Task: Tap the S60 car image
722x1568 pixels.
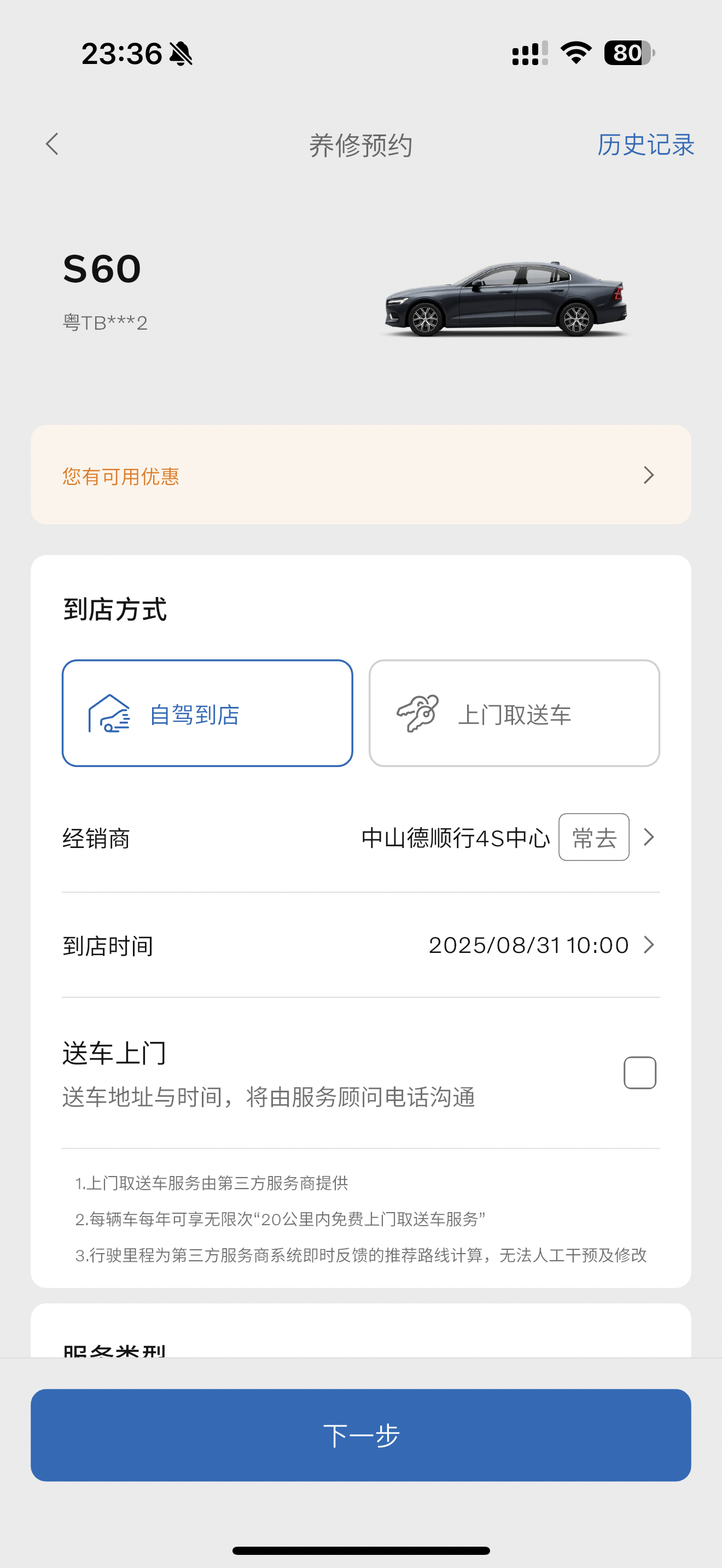Action: coord(505,300)
